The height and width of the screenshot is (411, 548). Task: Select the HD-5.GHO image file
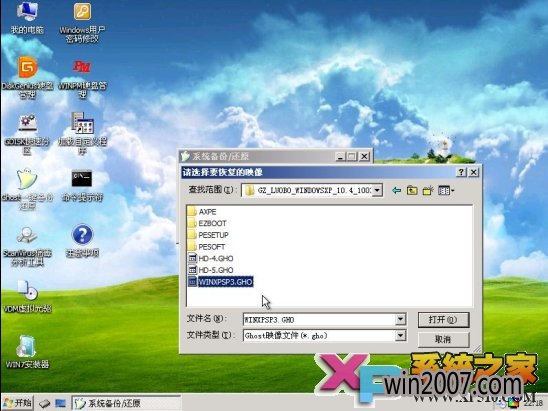(x=211, y=270)
